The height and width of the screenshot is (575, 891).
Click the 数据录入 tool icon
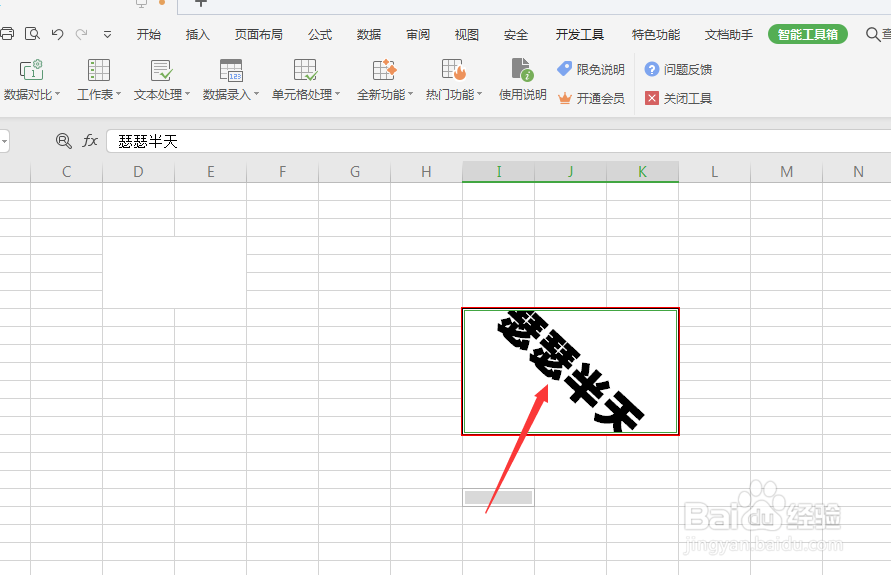[231, 70]
